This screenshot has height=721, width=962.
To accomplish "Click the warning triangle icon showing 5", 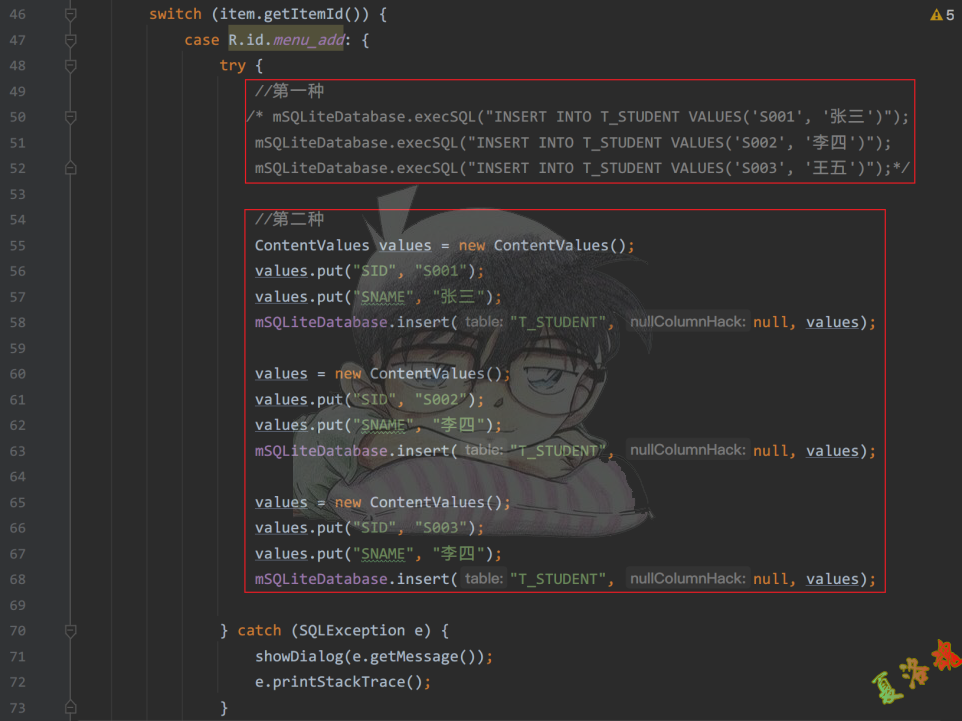I will [x=936, y=15].
